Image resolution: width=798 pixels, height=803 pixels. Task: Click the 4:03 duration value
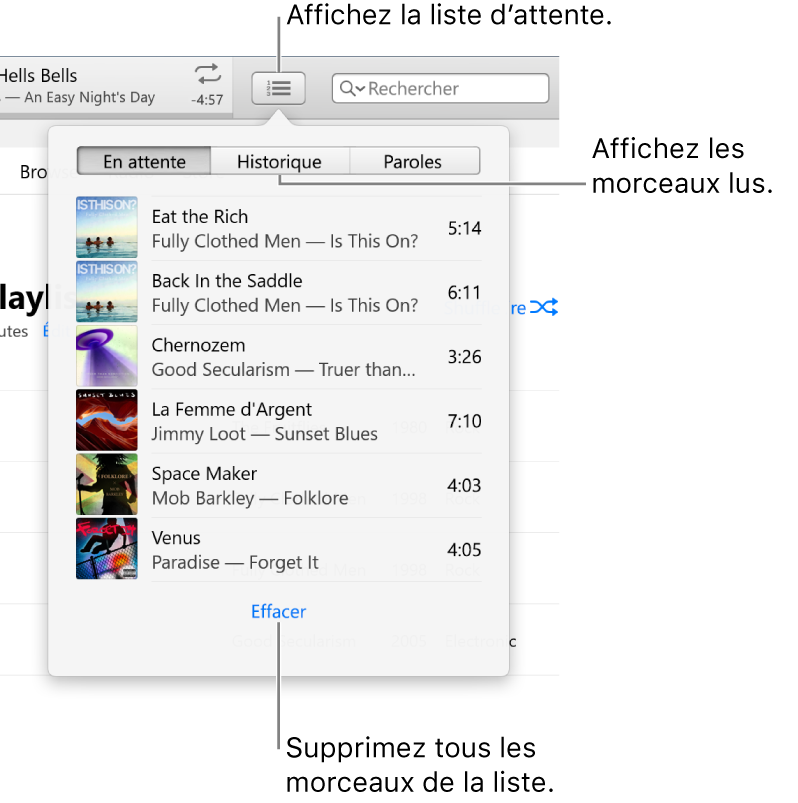(x=464, y=485)
